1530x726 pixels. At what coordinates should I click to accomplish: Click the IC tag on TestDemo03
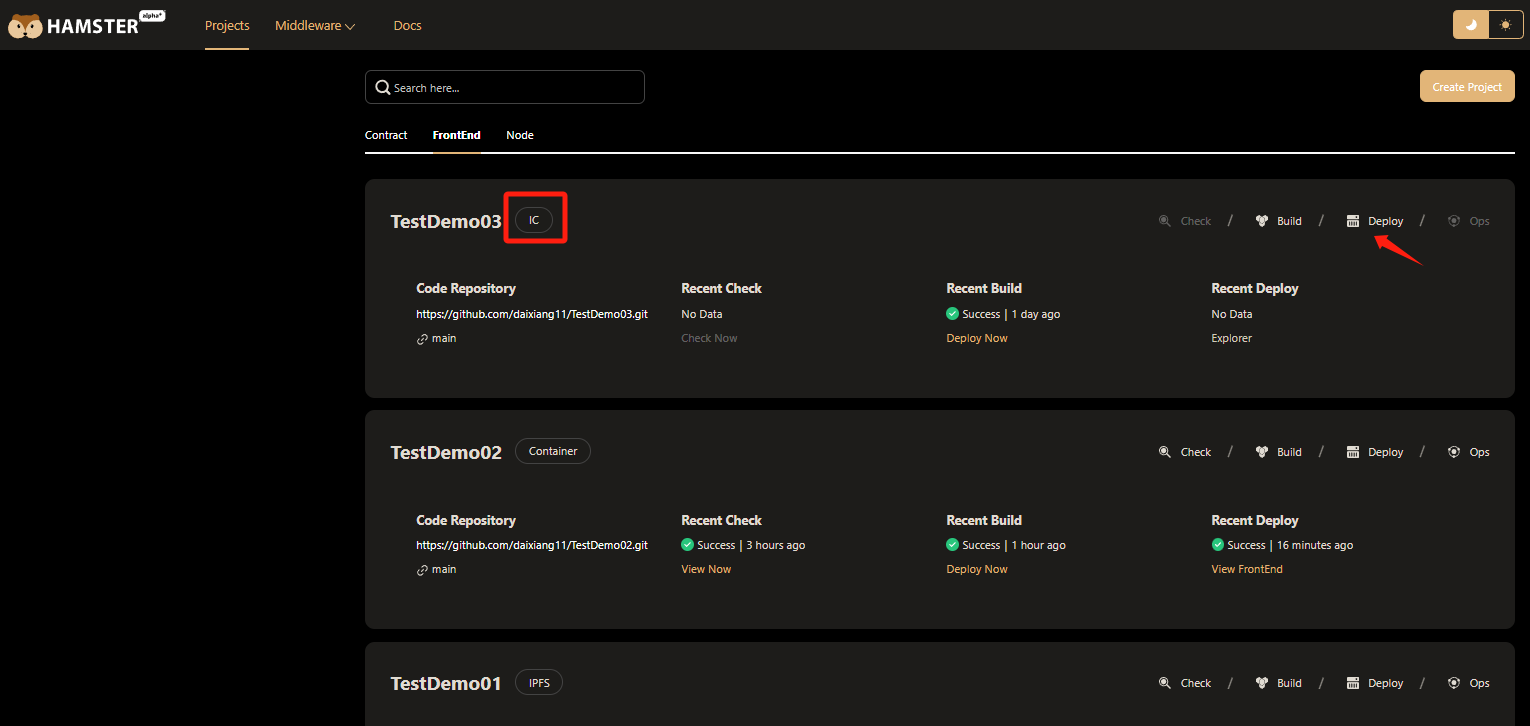point(534,220)
